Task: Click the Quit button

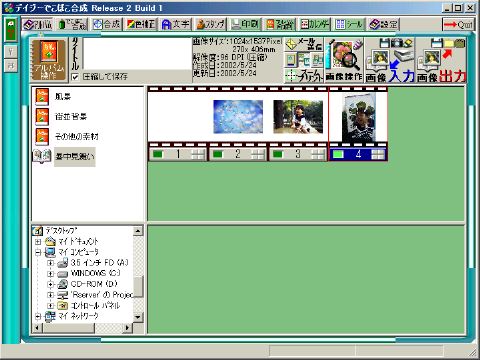Action: [458, 25]
